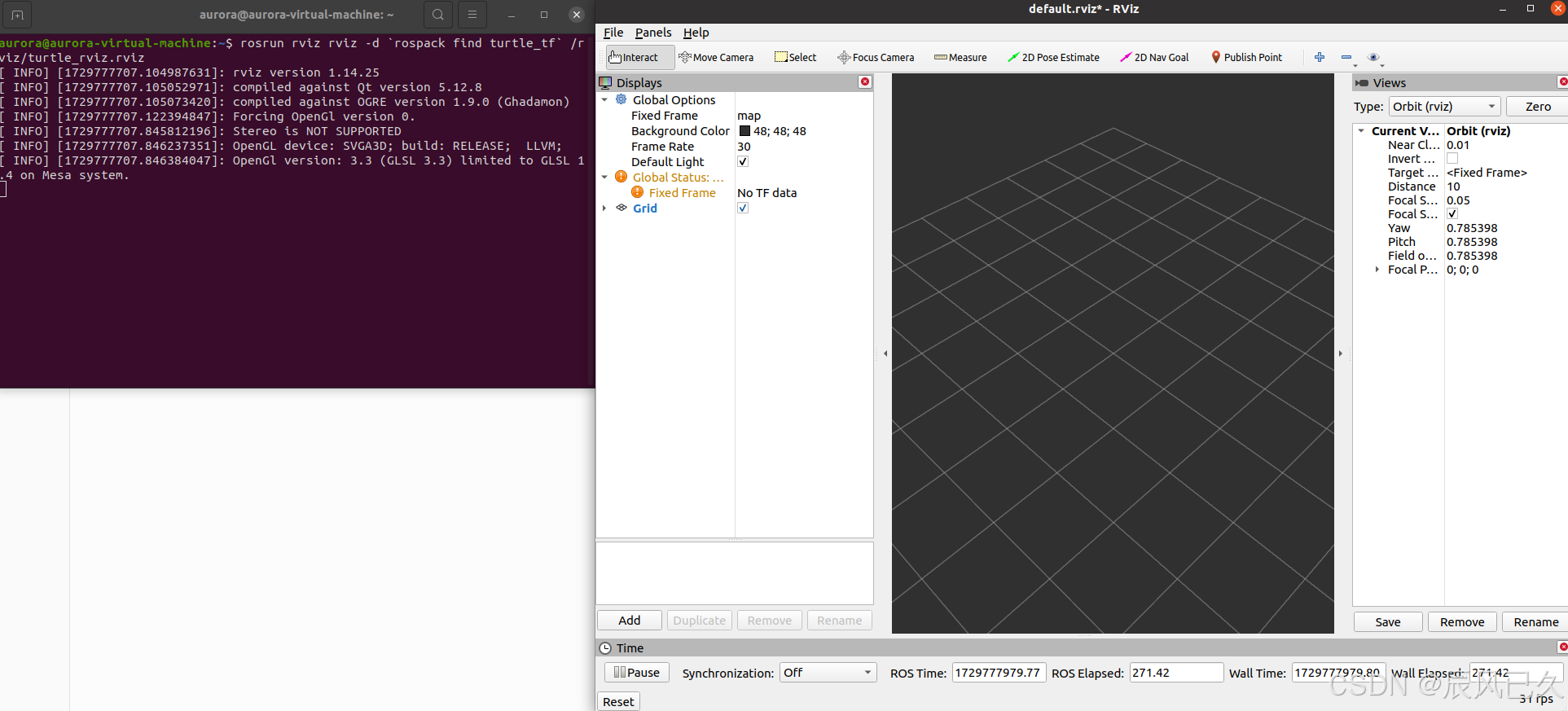Activate the Focus Camera tool
1568x711 pixels.
[876, 57]
